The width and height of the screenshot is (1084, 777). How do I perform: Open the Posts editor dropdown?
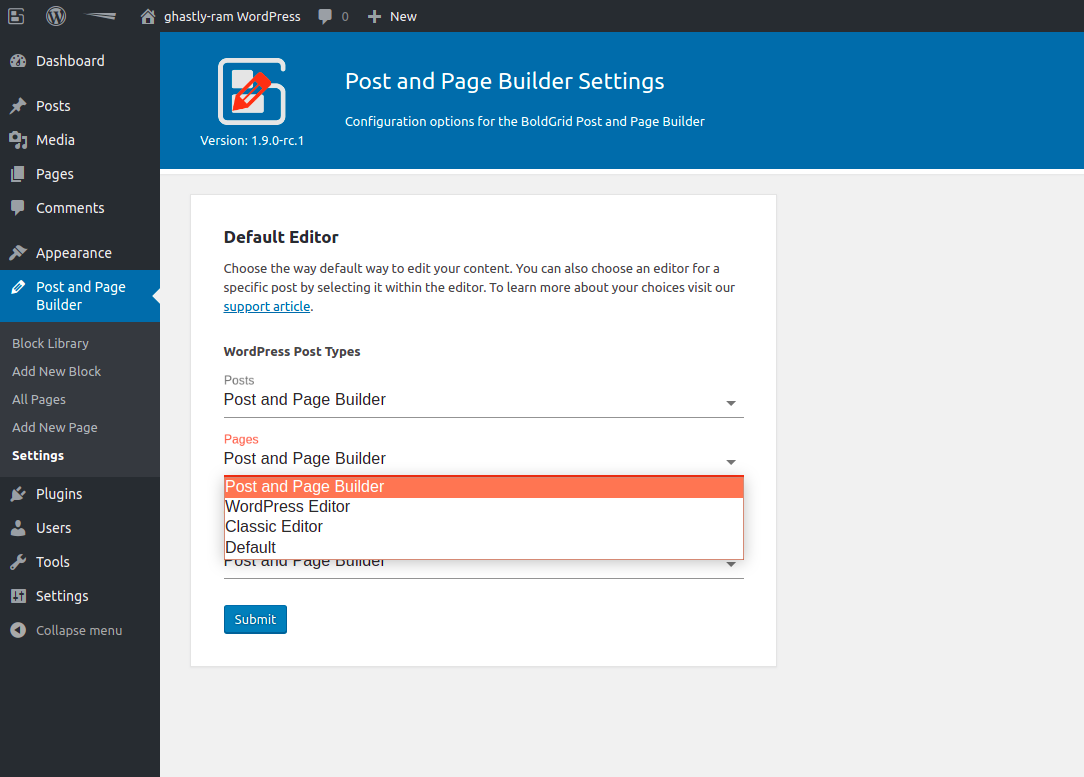[483, 400]
